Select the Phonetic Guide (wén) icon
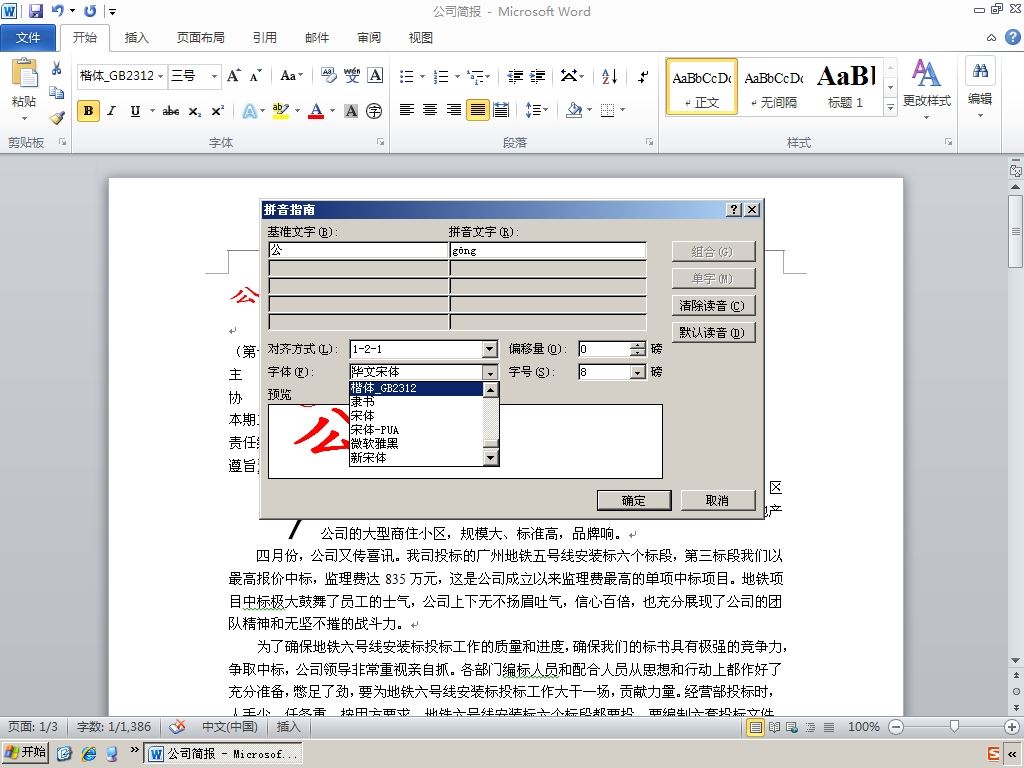 pyautogui.click(x=352, y=76)
